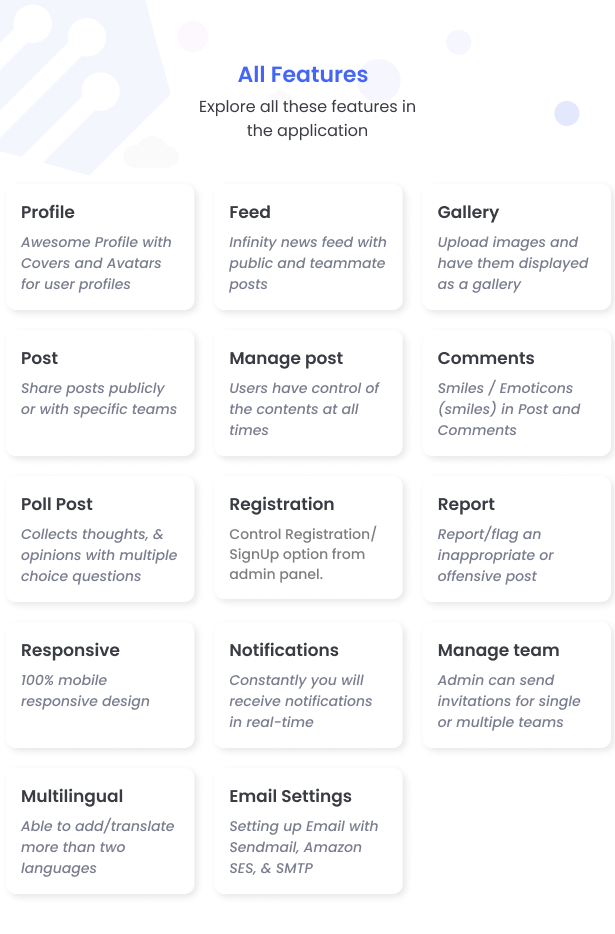Click 'Explore all these features' subtitle text
The width and height of the screenshot is (615, 934).
308,119
